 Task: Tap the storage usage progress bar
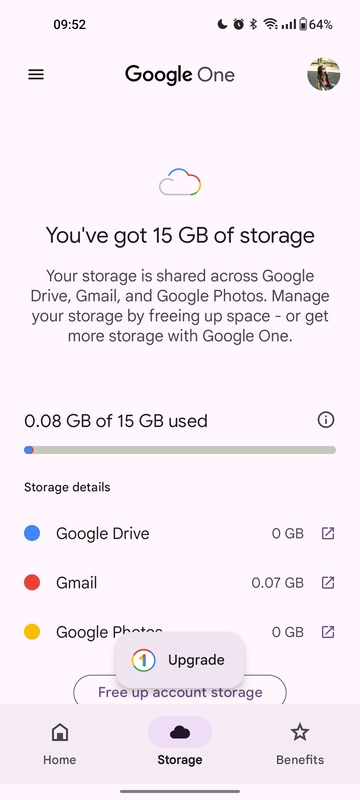click(180, 450)
